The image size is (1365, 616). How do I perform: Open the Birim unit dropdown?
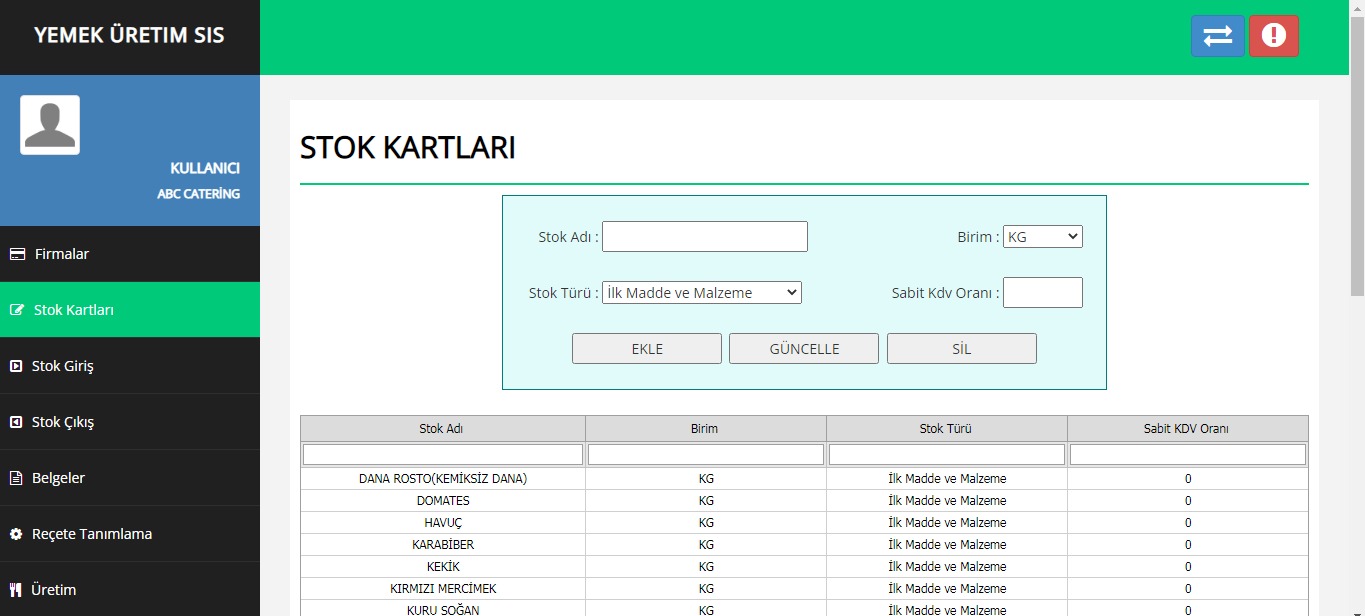point(1042,237)
